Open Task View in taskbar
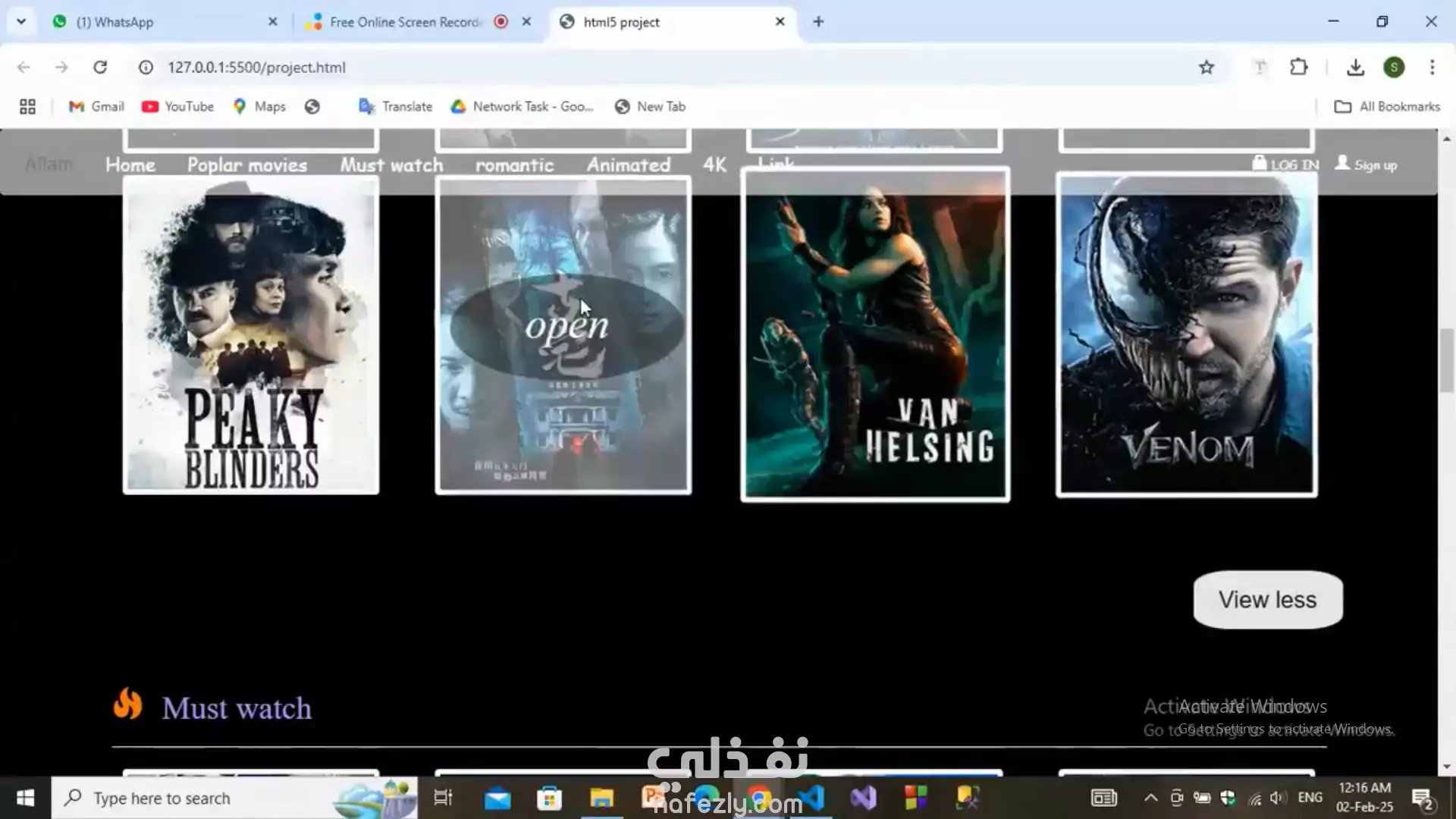 tap(443, 798)
